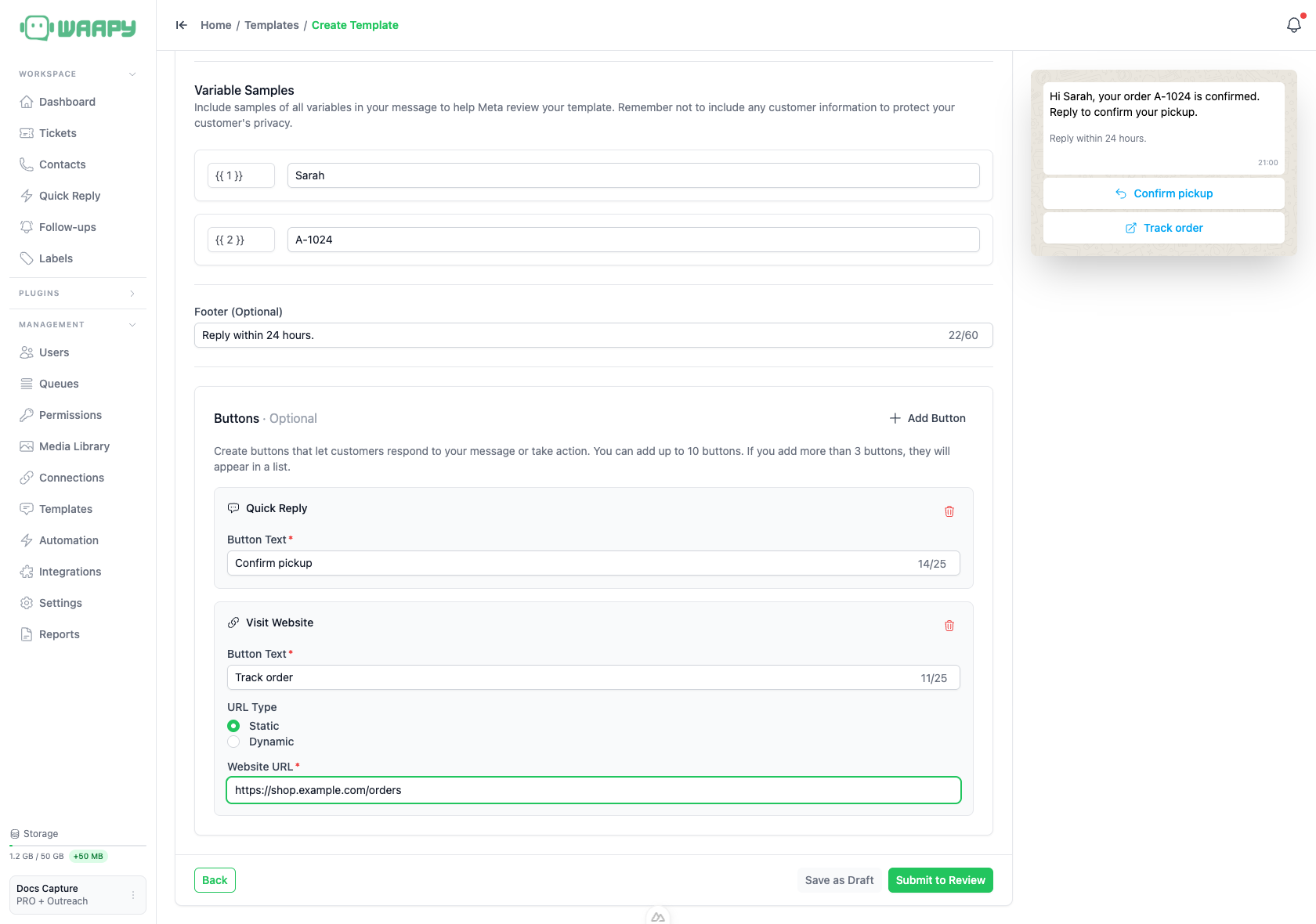Click Submit to Review
The height and width of the screenshot is (924, 1316).
click(x=941, y=880)
